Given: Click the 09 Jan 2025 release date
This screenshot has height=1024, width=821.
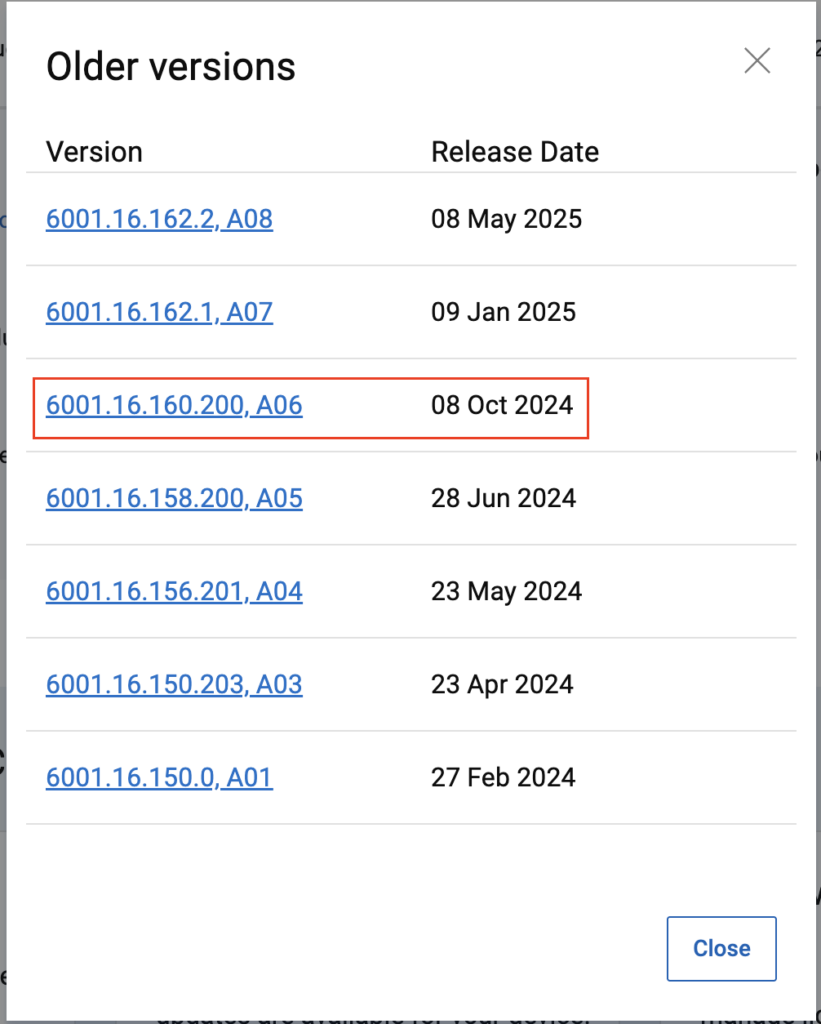Looking at the screenshot, I should pyautogui.click(x=503, y=312).
